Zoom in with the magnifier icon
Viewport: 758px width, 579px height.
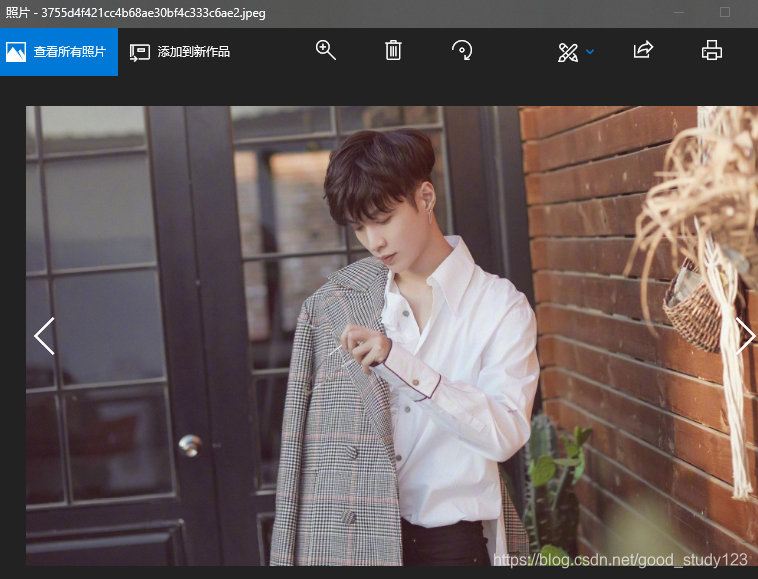point(326,50)
